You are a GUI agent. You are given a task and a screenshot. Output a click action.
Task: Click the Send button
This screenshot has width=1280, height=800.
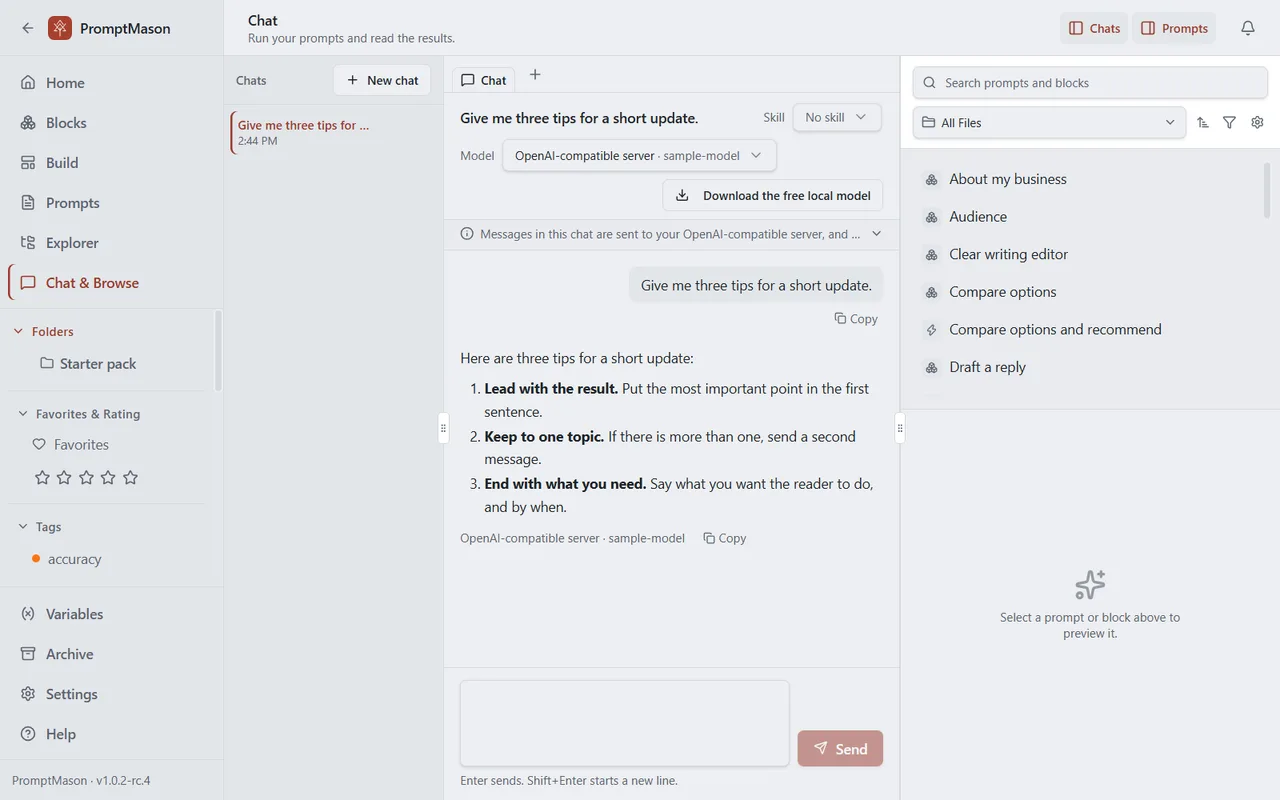pos(840,748)
